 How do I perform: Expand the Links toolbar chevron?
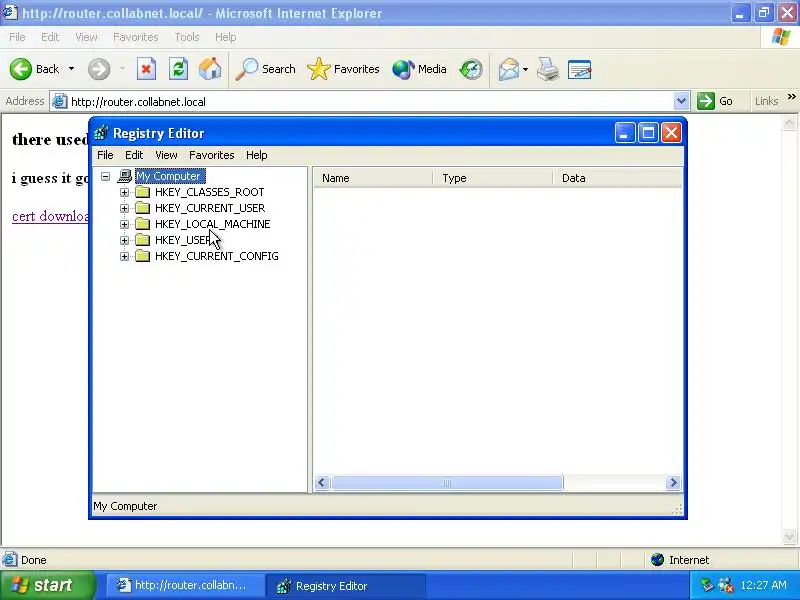[x=792, y=96]
